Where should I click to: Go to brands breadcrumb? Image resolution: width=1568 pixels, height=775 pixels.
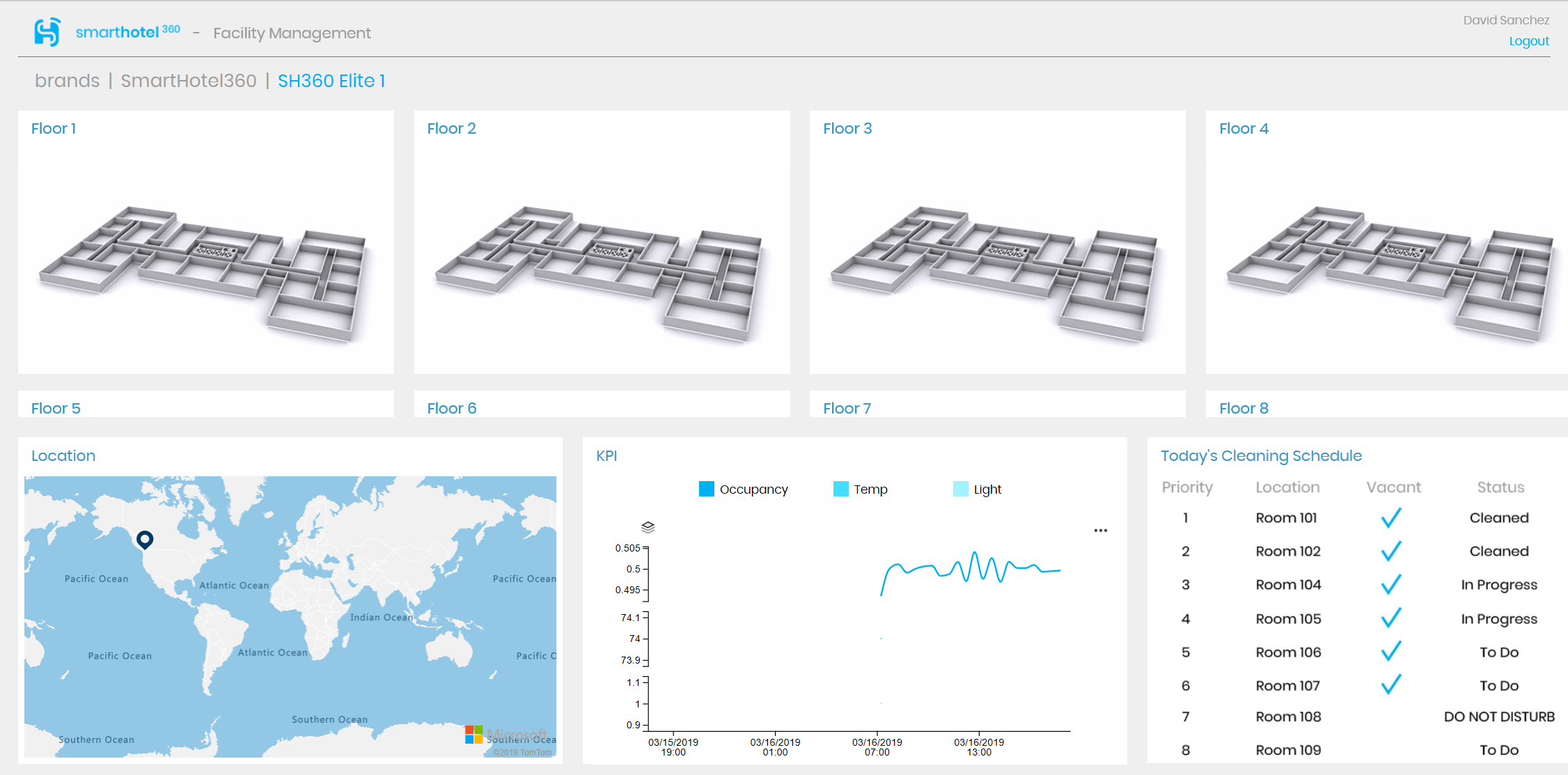coord(68,81)
